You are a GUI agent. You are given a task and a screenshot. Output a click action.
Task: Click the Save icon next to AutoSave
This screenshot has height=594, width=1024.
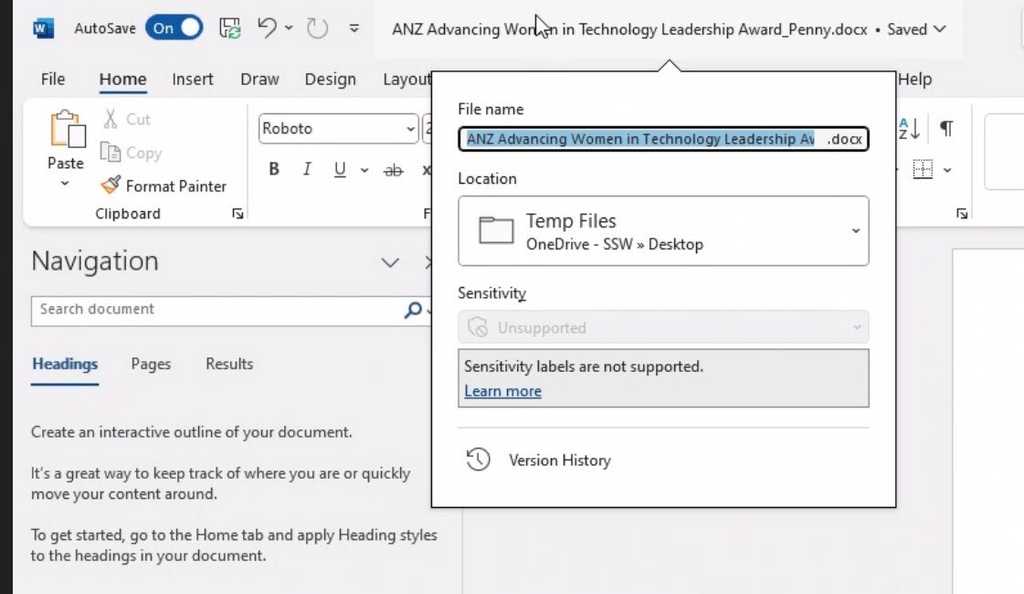click(229, 29)
